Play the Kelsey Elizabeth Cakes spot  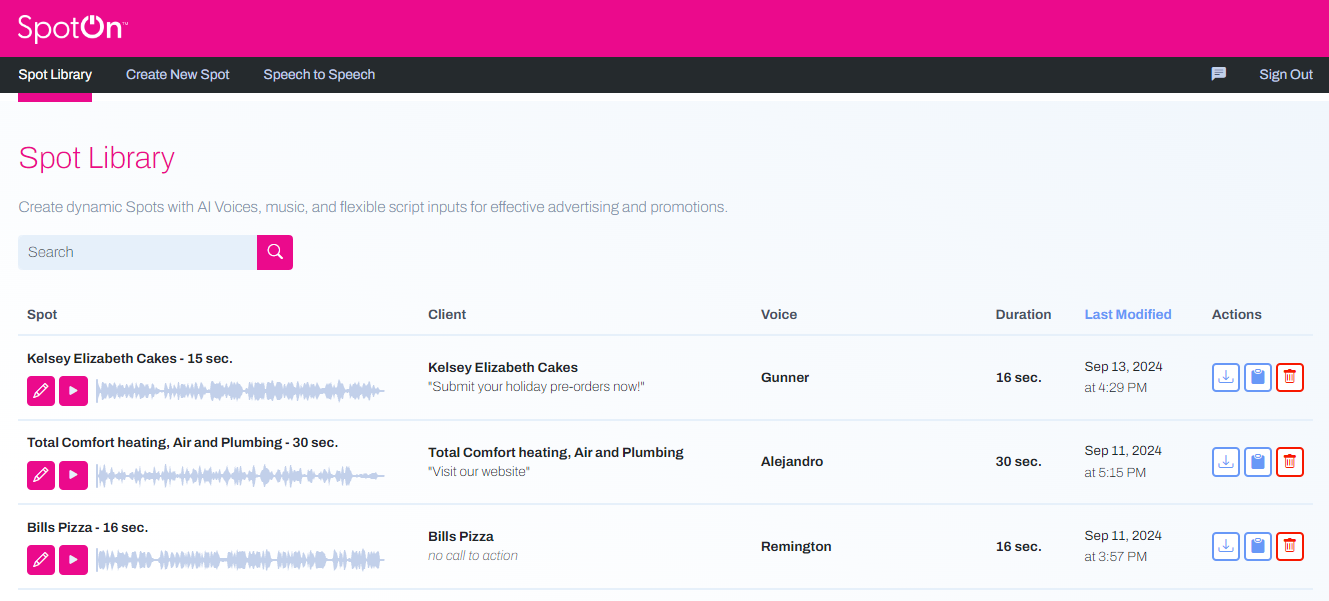point(73,391)
